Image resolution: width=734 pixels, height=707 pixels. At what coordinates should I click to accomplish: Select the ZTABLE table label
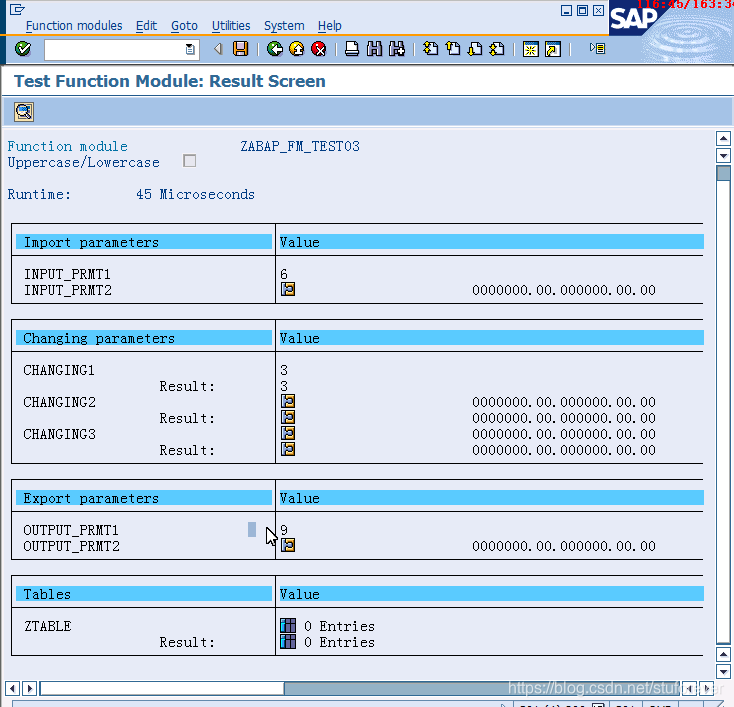point(47,626)
